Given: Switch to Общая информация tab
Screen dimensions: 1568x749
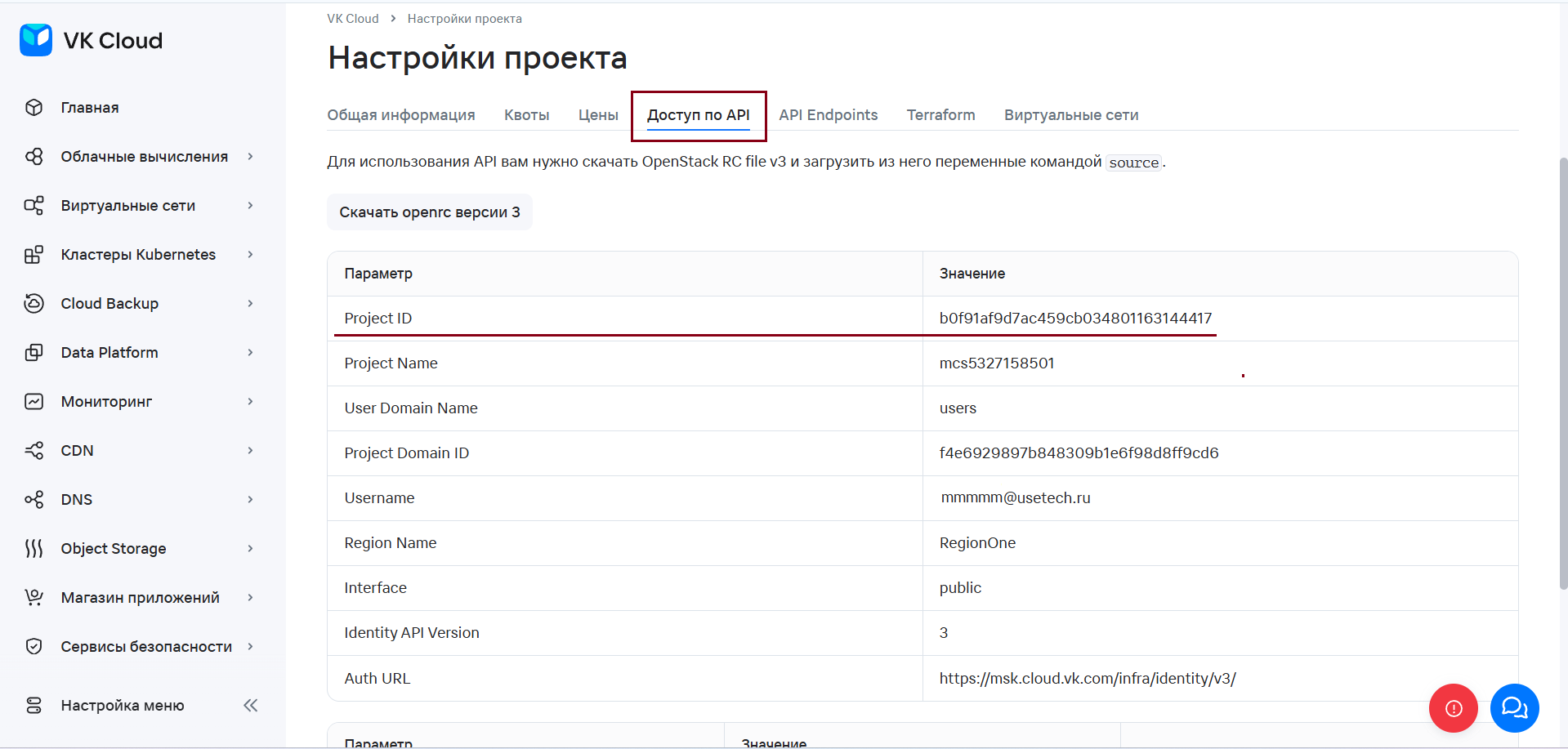Looking at the screenshot, I should click(401, 115).
